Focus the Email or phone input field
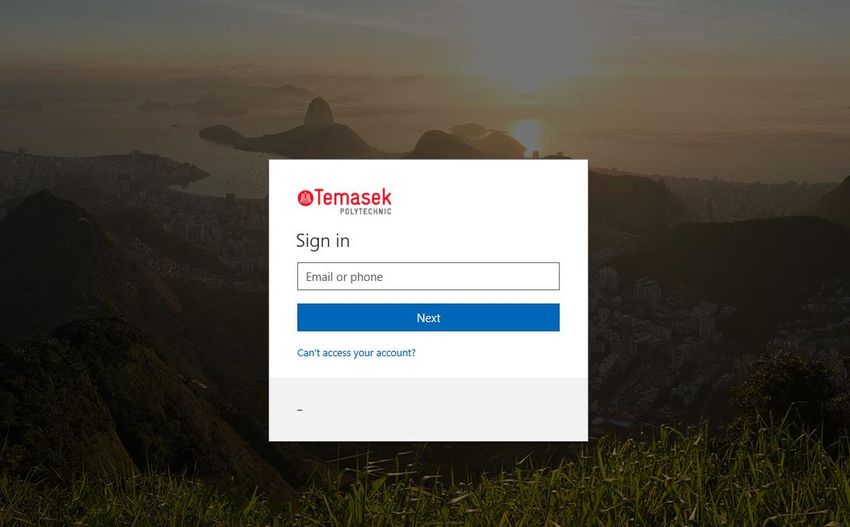The image size is (850, 527). coord(428,277)
